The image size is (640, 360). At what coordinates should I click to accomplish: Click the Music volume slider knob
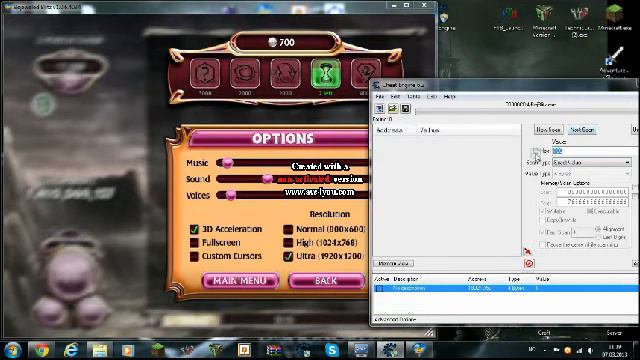click(x=227, y=163)
